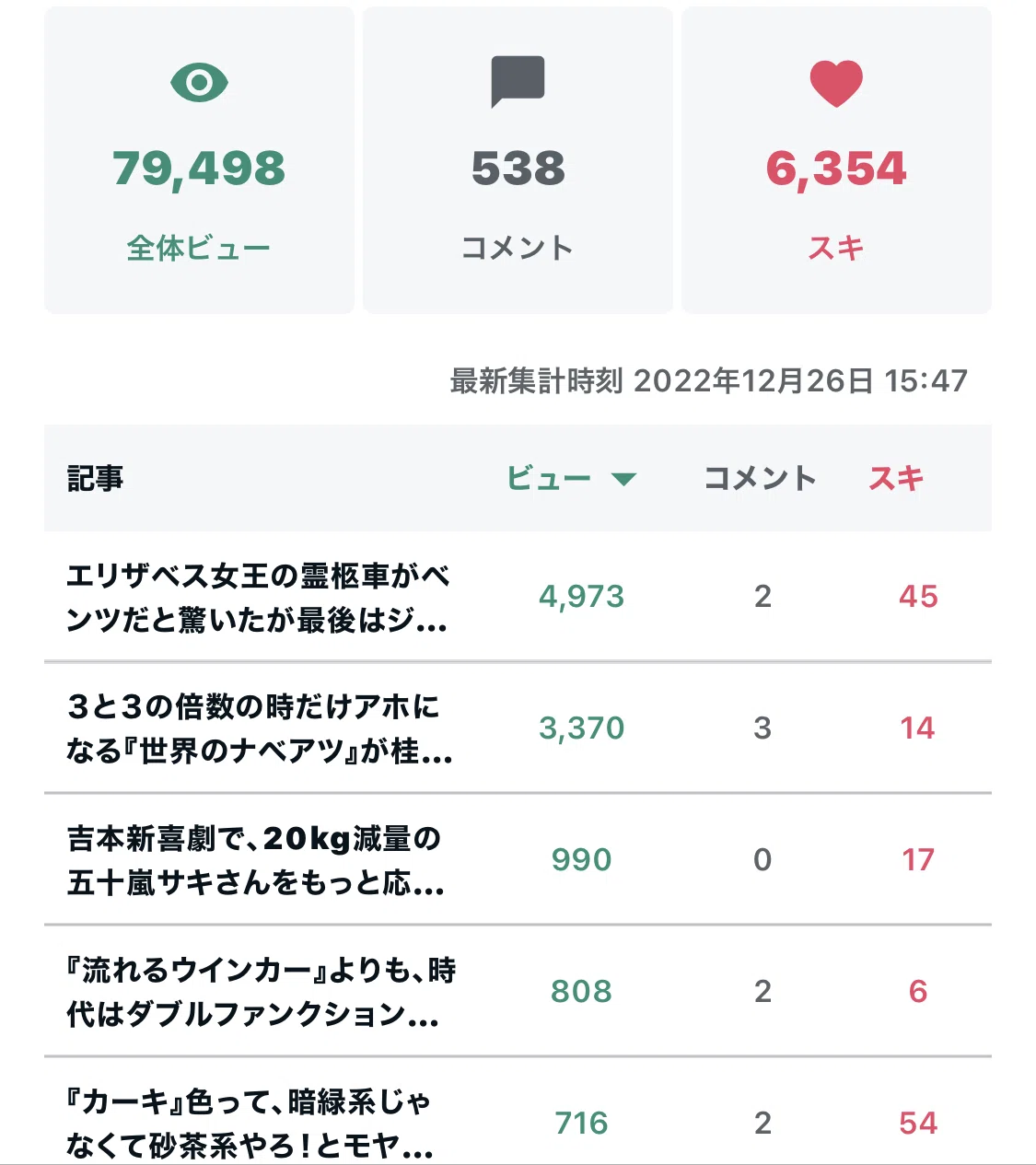Click the 記事 column header
The width and height of the screenshot is (1036, 1165).
(x=95, y=478)
